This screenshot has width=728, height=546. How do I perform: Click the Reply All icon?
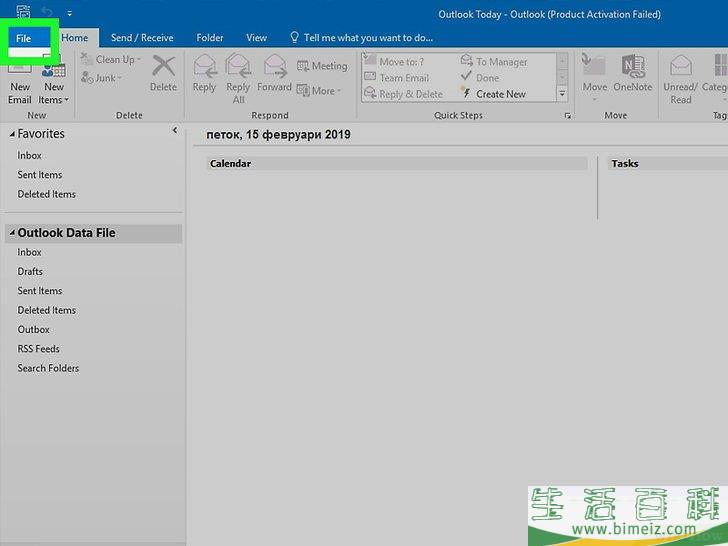(x=238, y=73)
